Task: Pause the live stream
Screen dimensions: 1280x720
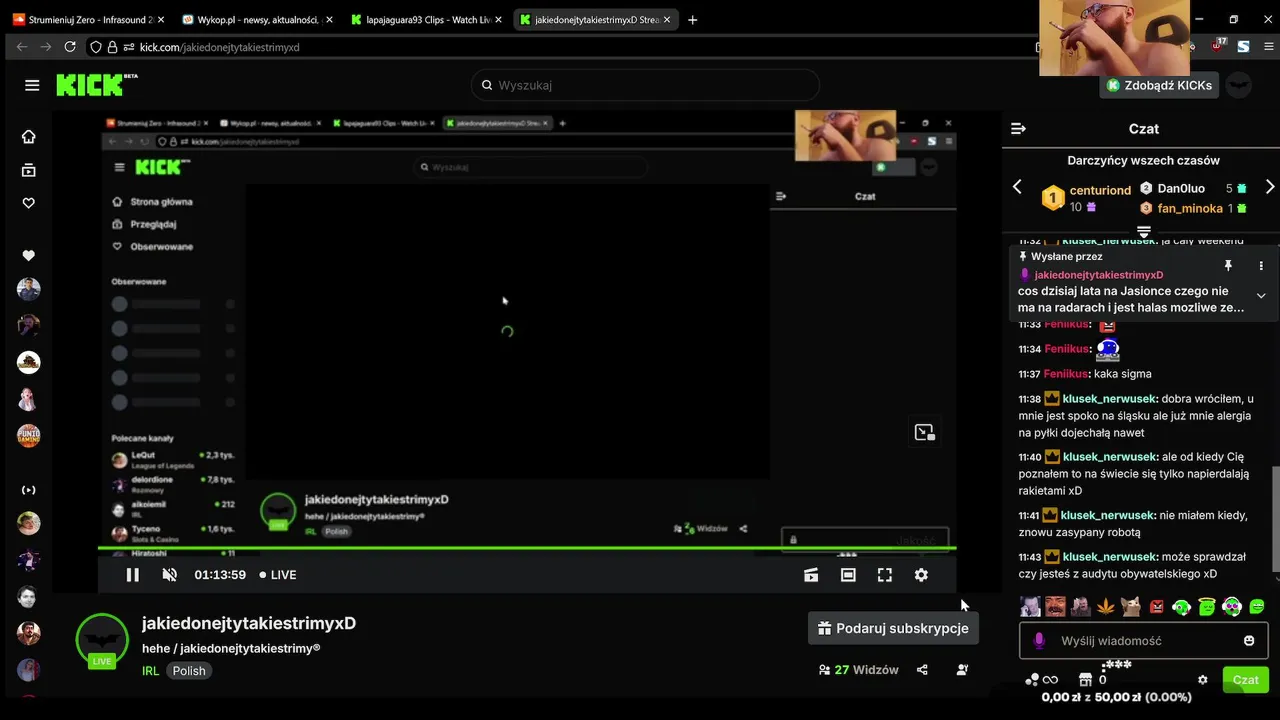Action: click(x=132, y=575)
